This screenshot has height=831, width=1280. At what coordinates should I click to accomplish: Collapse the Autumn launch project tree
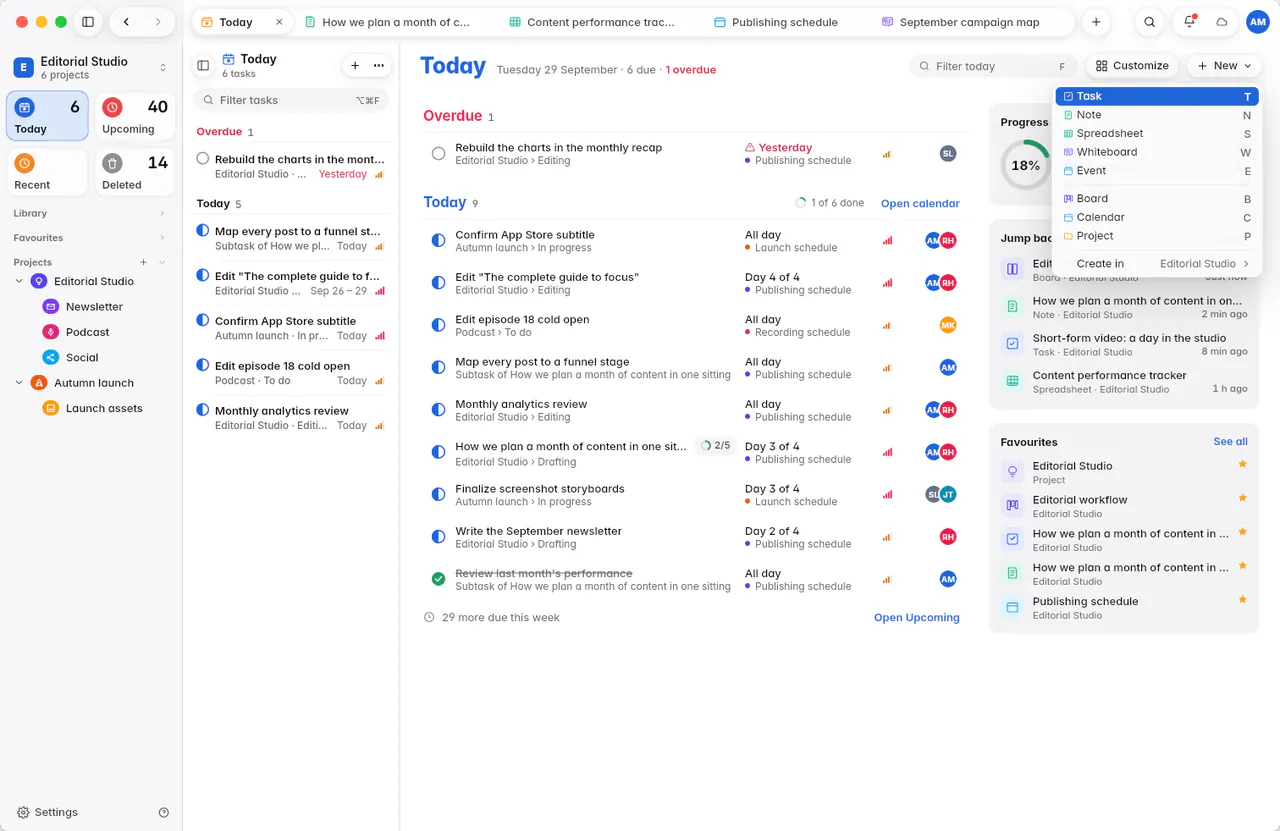(19, 383)
